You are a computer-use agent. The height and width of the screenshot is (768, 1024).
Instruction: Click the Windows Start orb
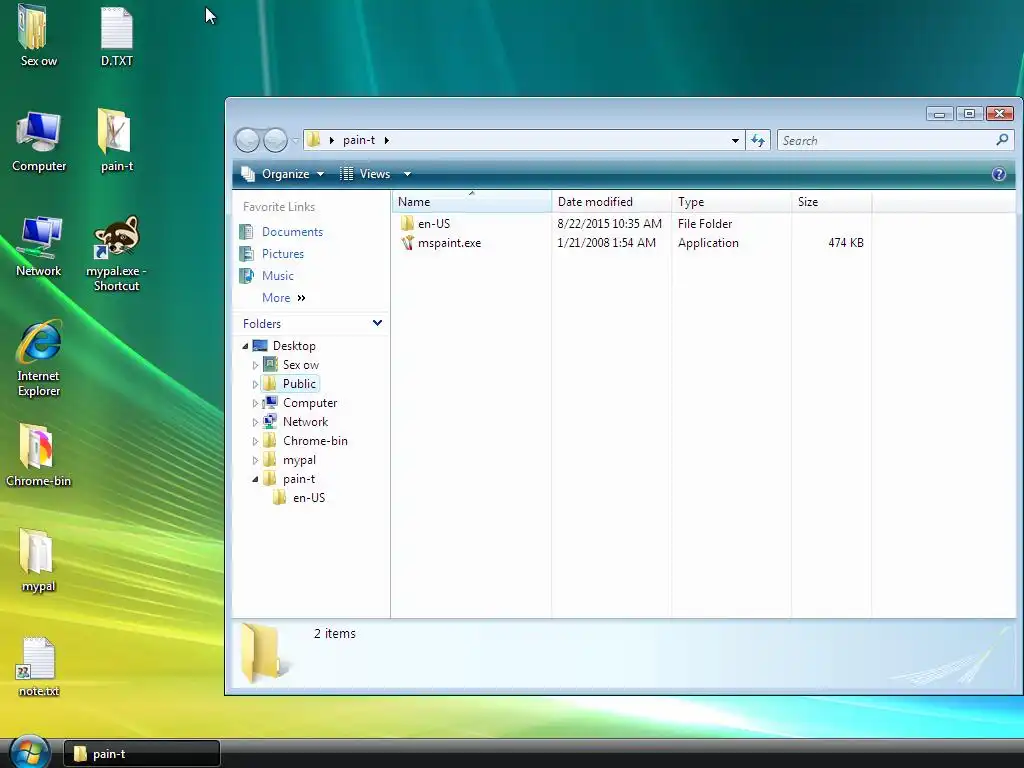pyautogui.click(x=30, y=751)
